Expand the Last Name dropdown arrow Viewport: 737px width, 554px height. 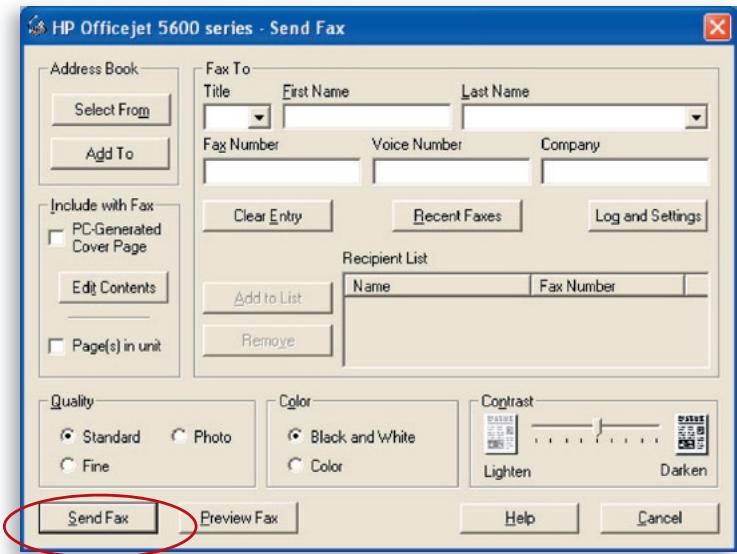(696, 117)
